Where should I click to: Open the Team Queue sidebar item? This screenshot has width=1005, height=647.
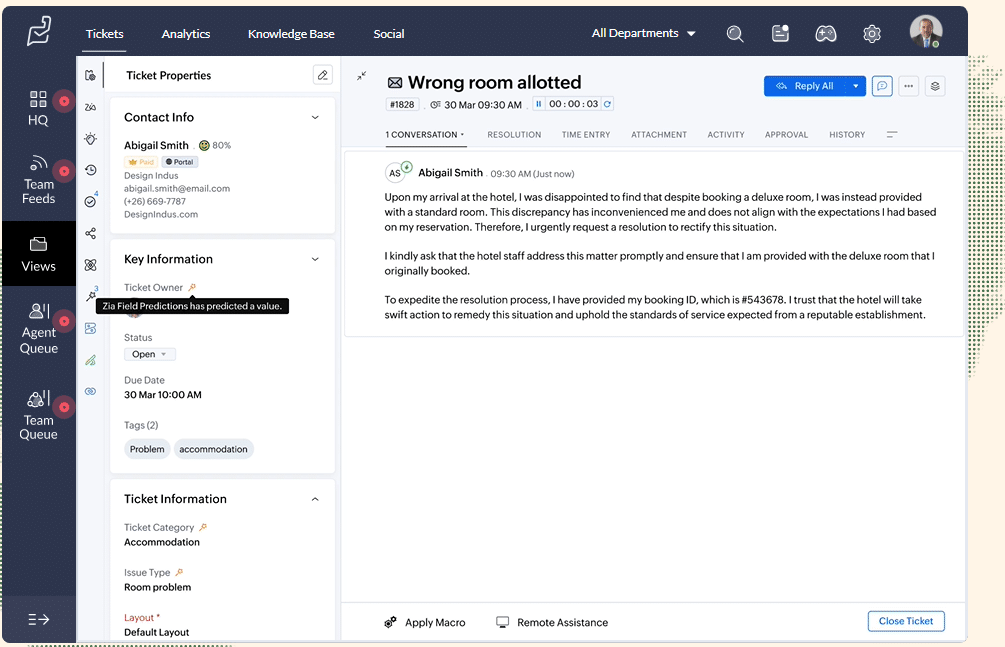tap(38, 416)
